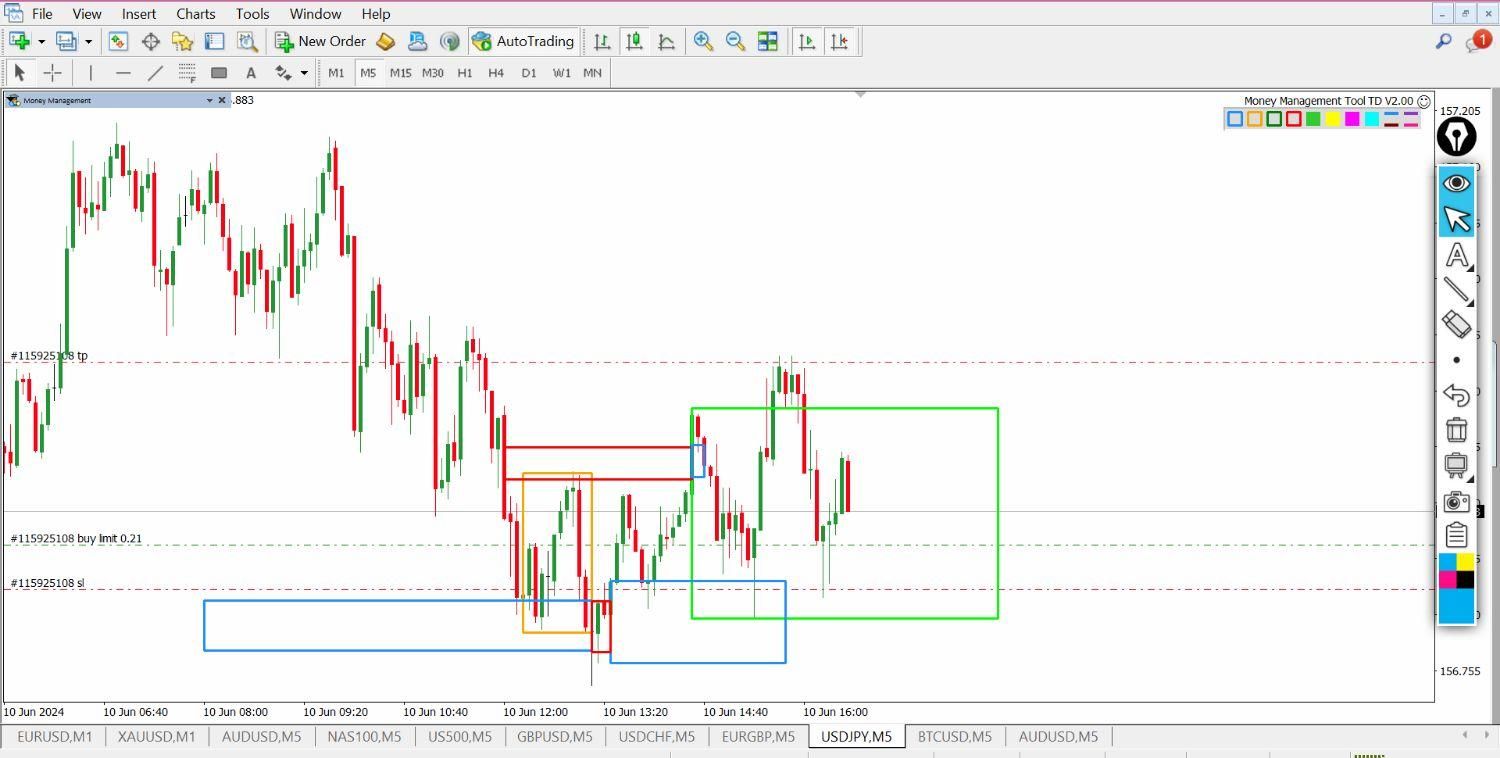Viewport: 1500px width, 758px height.
Task: Switch timeframe to H1
Action: pyautogui.click(x=465, y=73)
